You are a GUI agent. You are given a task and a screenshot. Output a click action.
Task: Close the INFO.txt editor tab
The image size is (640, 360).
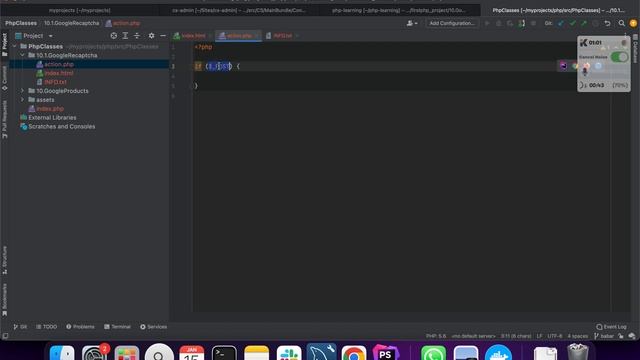point(297,36)
